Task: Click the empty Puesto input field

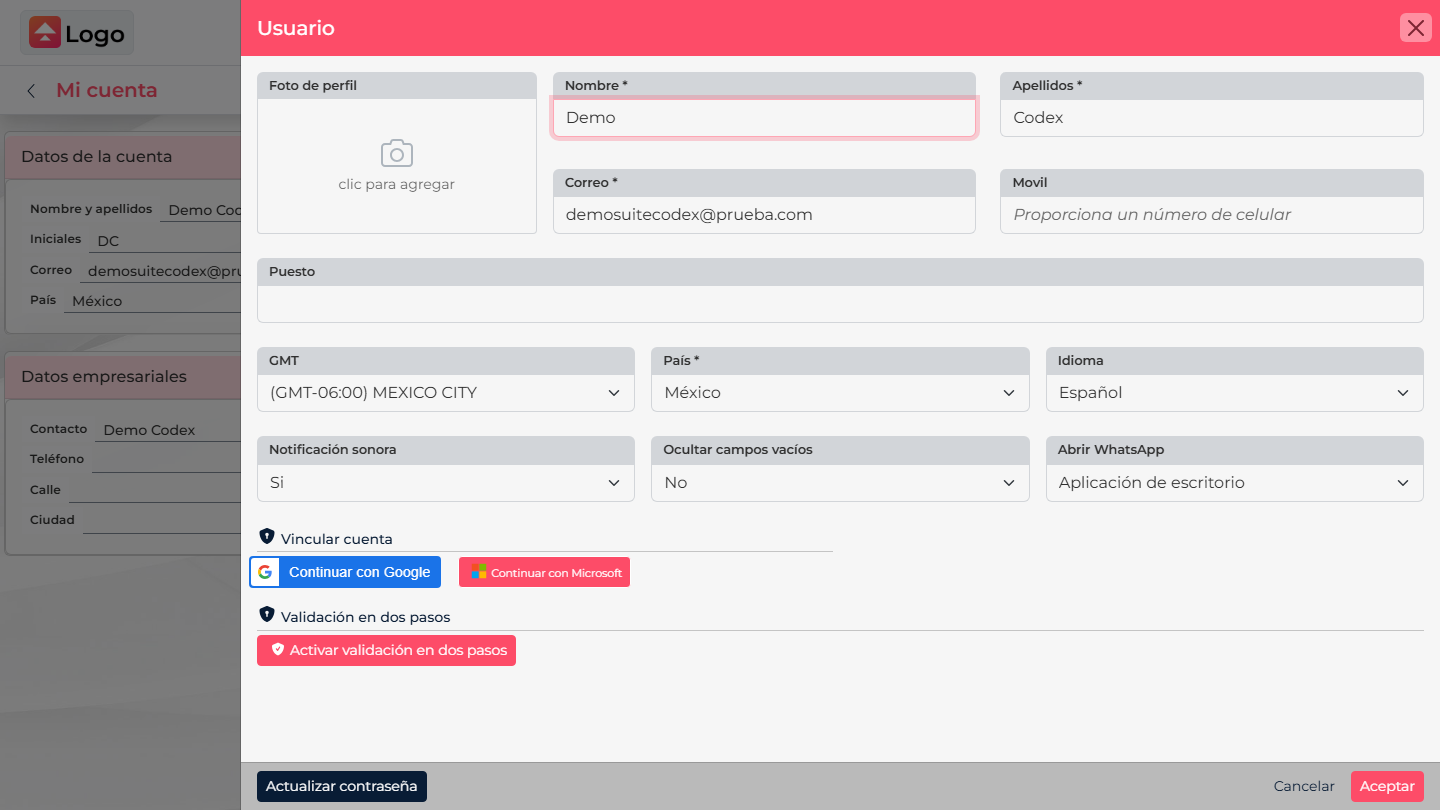Action: click(840, 304)
